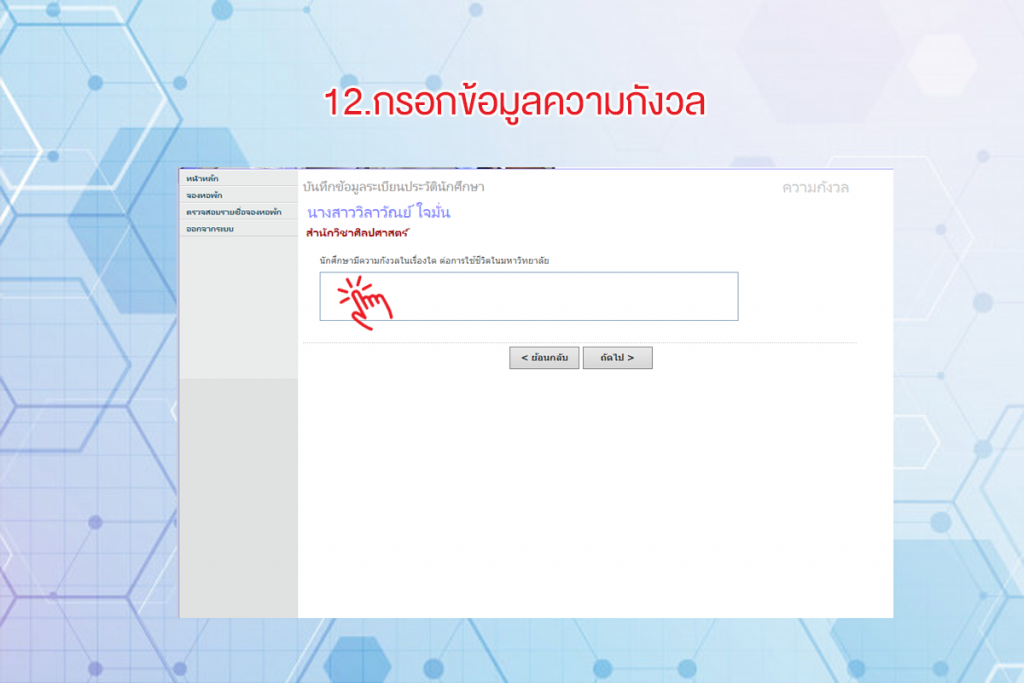Click the dotted separator line above the buttons
This screenshot has height=683, width=1024.
(580, 343)
